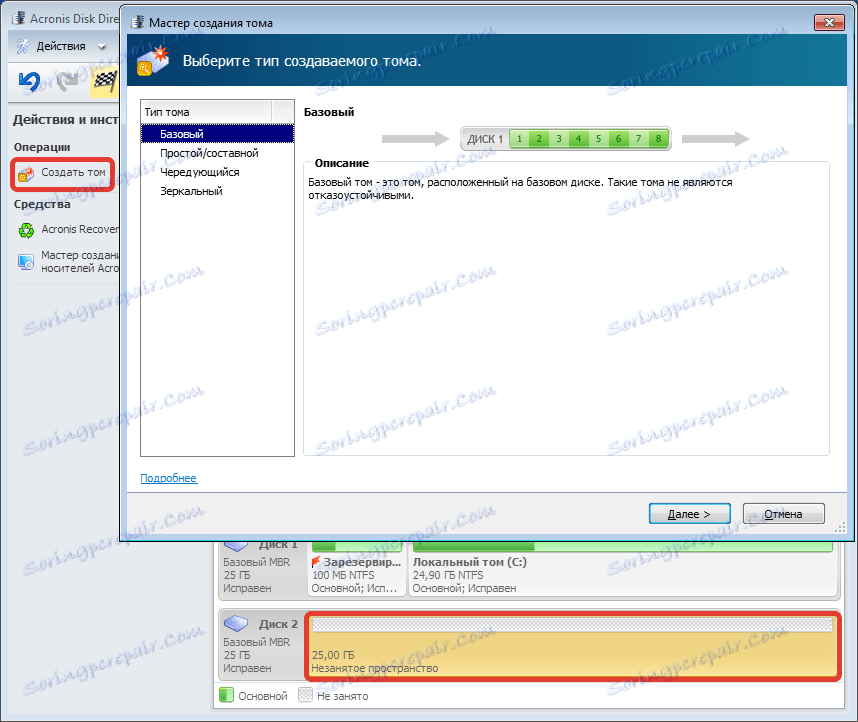Click the Диск 1 label in disk map
This screenshot has width=858, height=722.
click(278, 545)
